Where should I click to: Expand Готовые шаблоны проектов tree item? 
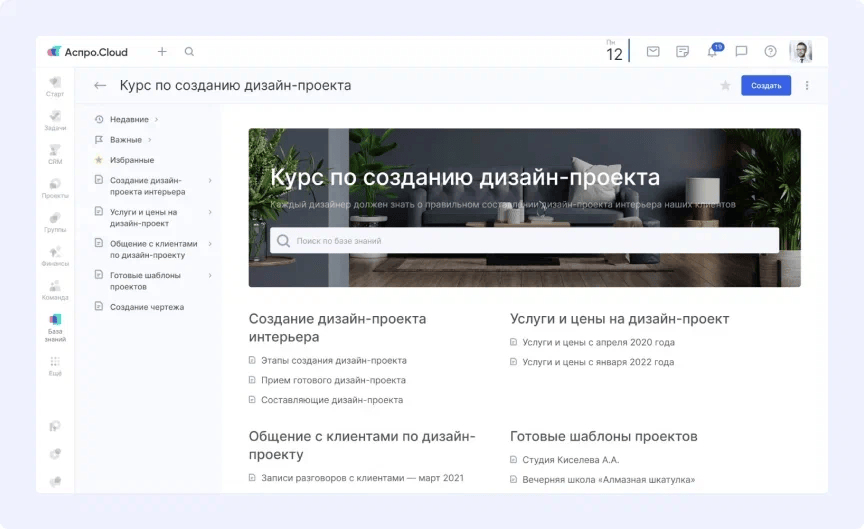pyautogui.click(x=209, y=275)
